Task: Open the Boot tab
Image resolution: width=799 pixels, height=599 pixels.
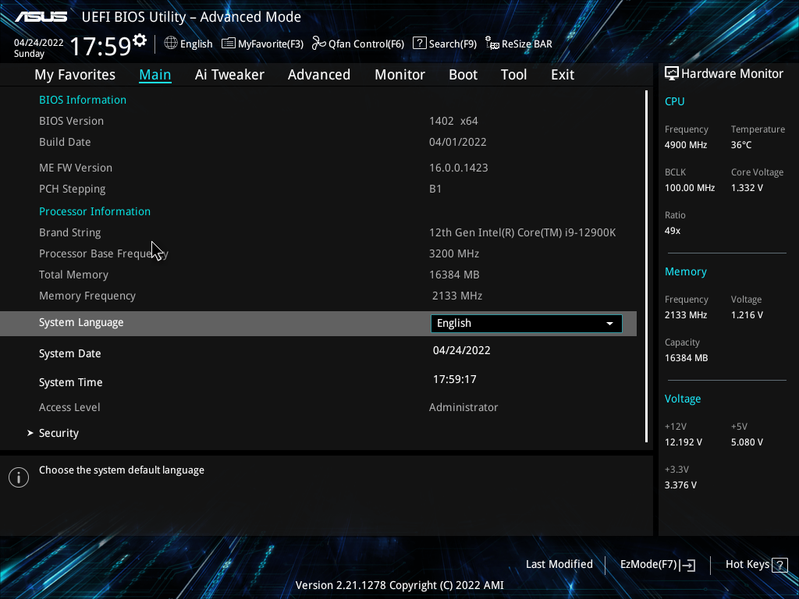Action: [x=463, y=75]
